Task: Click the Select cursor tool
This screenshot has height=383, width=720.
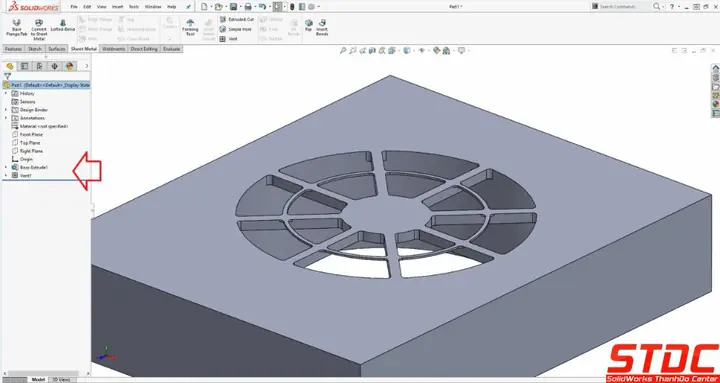Action: pyautogui.click(x=277, y=6)
